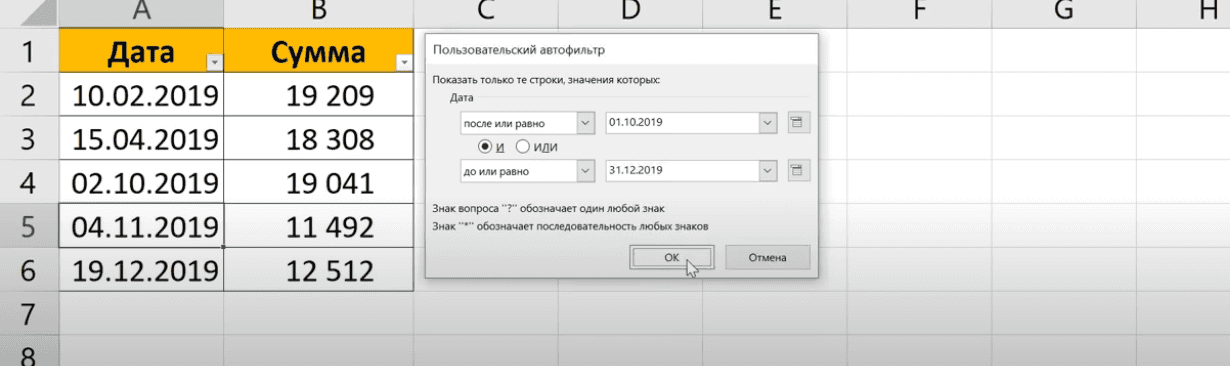Click the 01.10.2019 value input field
This screenshot has width=1230, height=366.
coord(682,123)
